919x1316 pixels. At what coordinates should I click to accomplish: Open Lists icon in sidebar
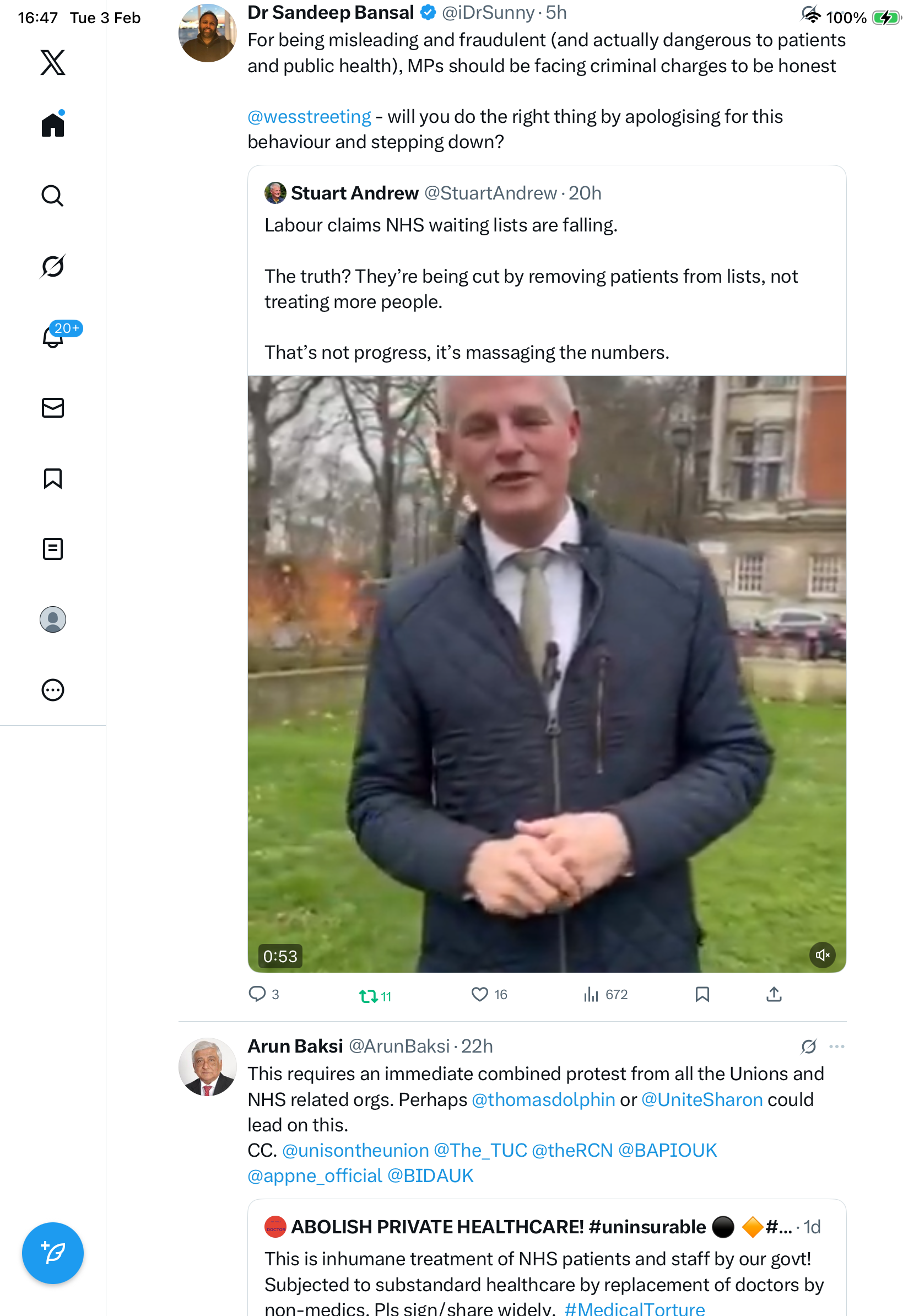click(53, 549)
